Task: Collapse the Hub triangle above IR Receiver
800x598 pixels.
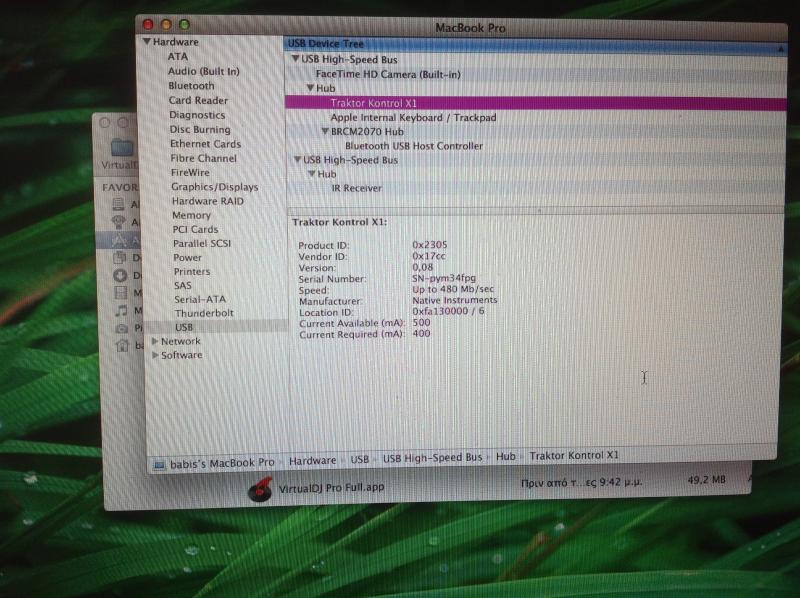Action: tap(312, 173)
